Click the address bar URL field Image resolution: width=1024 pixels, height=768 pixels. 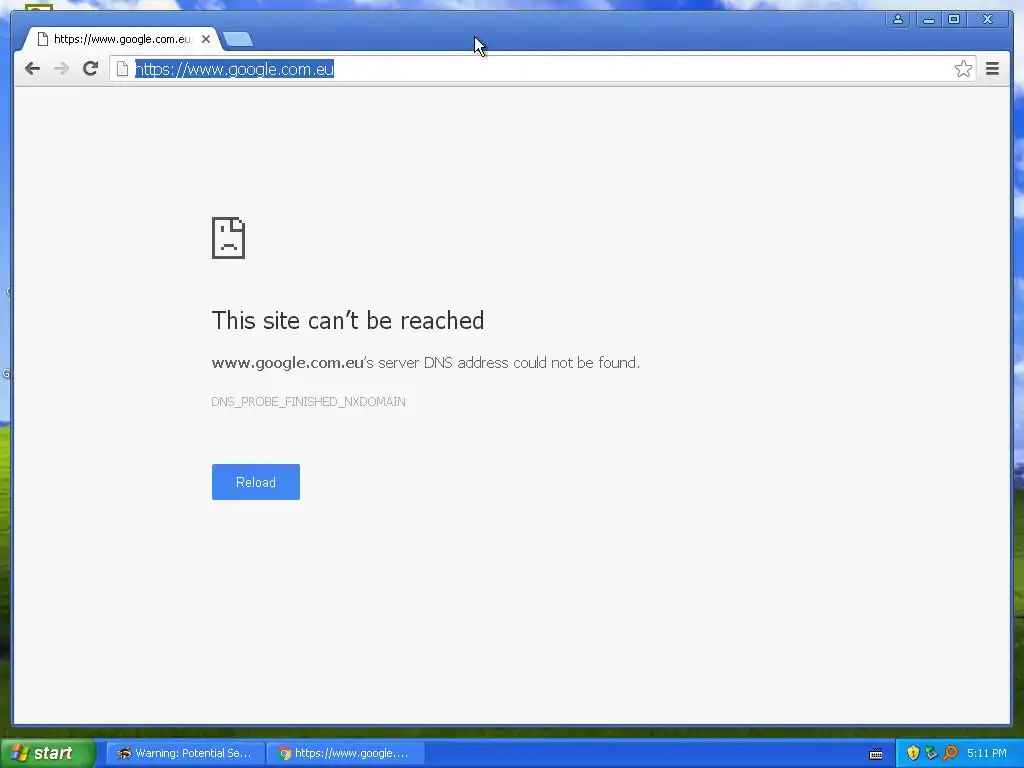(542, 69)
